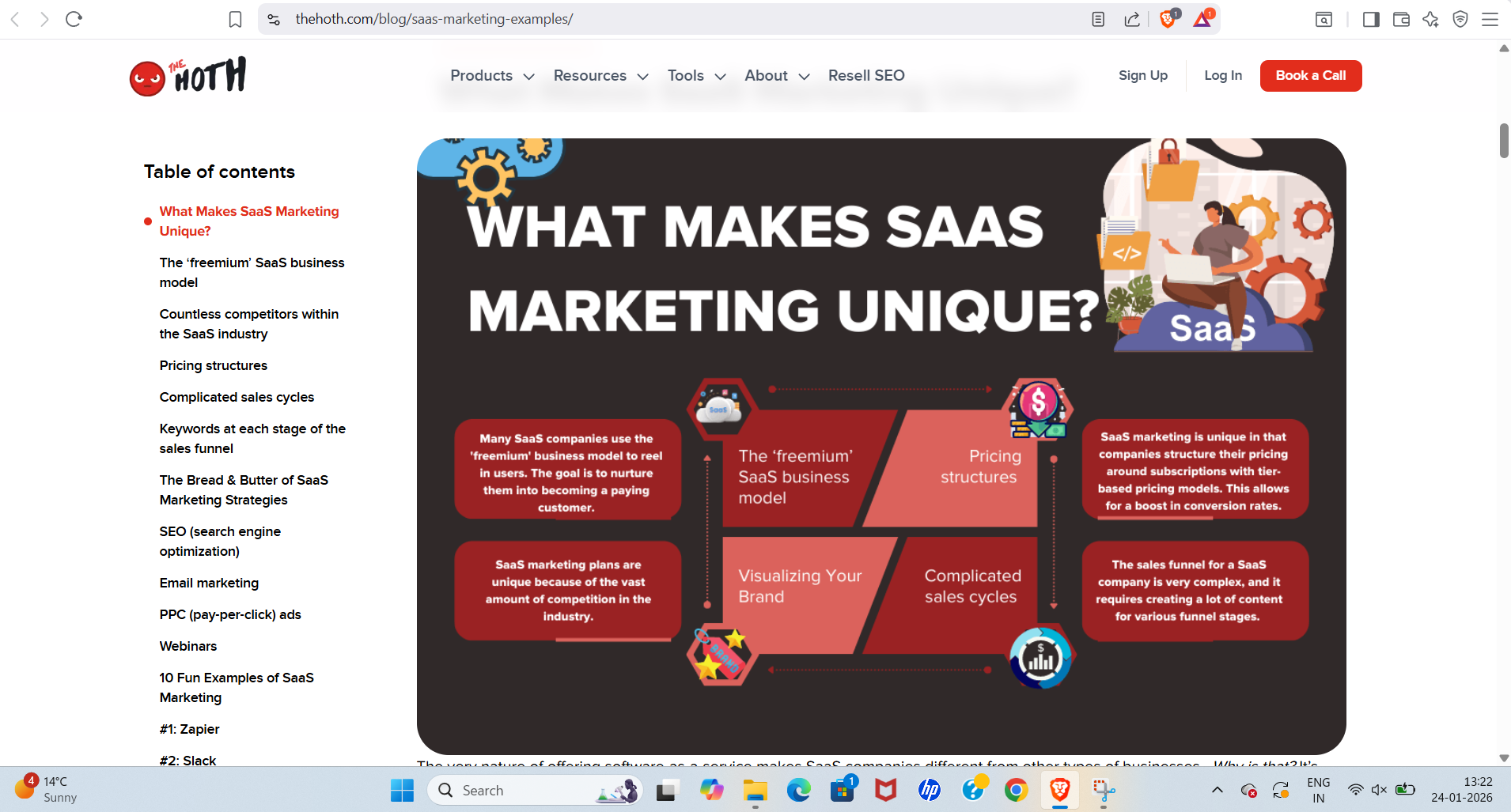This screenshot has width=1511, height=812.
Task: Select Resell SEO in navigation
Action: click(865, 76)
